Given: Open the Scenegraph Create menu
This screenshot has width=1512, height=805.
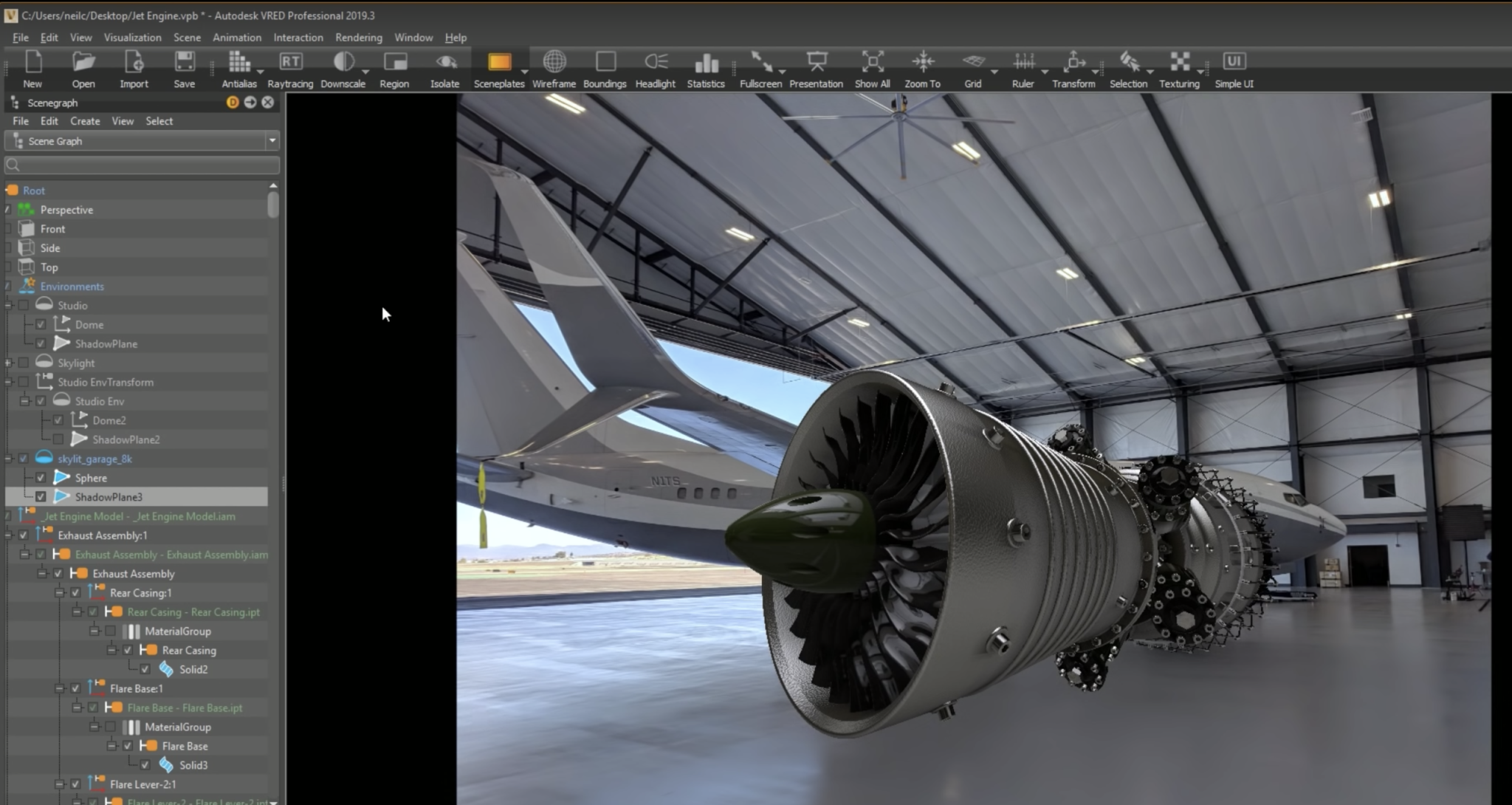Looking at the screenshot, I should [85, 121].
